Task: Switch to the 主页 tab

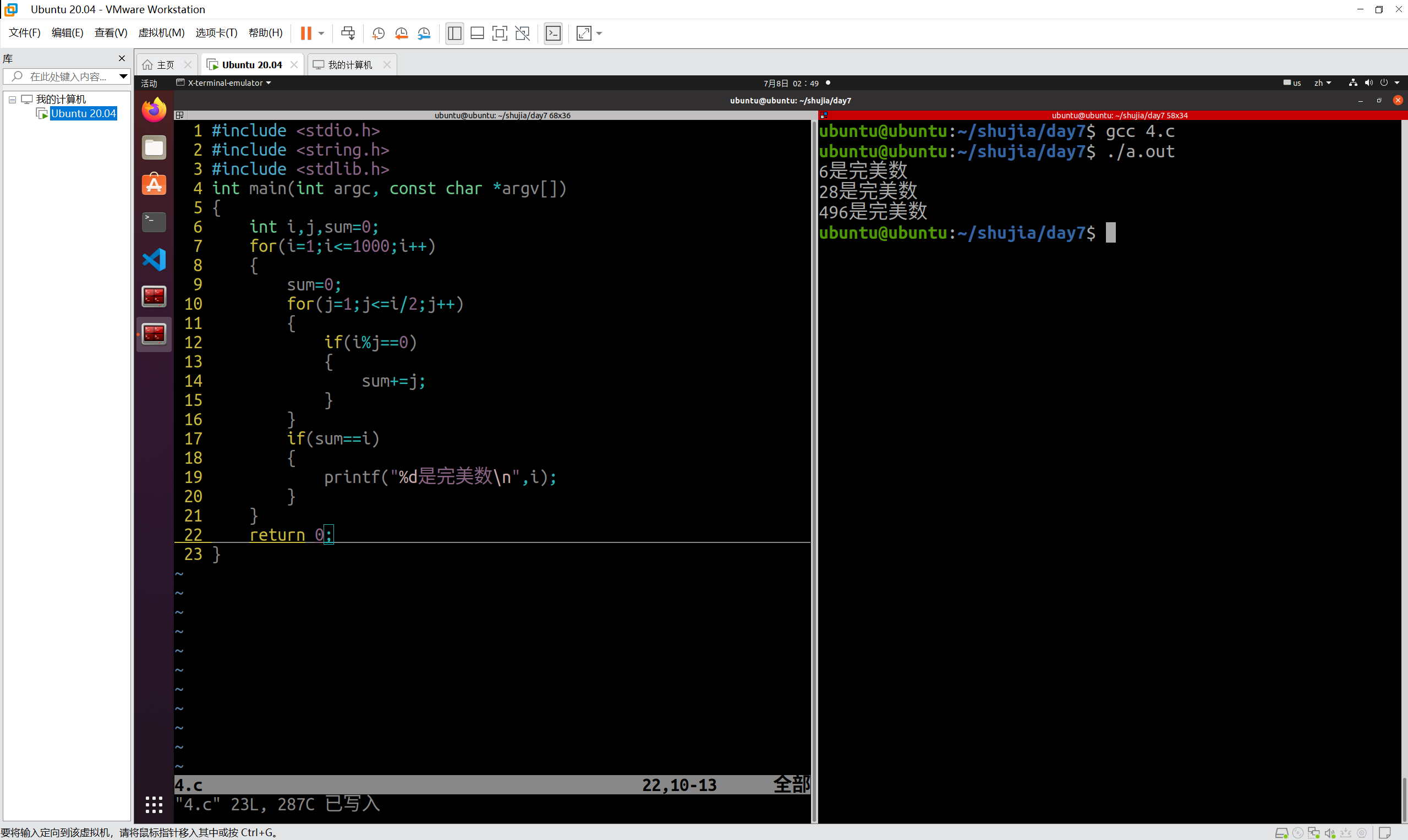Action: click(x=165, y=64)
